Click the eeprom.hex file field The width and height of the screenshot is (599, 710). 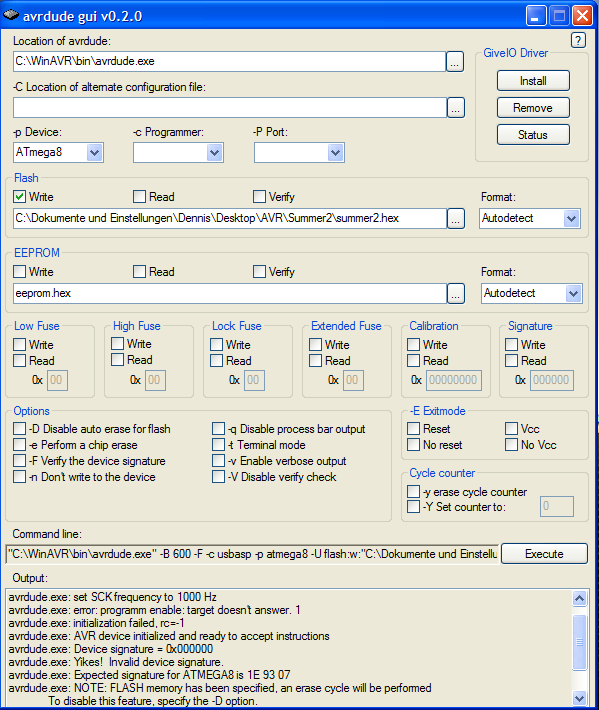(230, 293)
